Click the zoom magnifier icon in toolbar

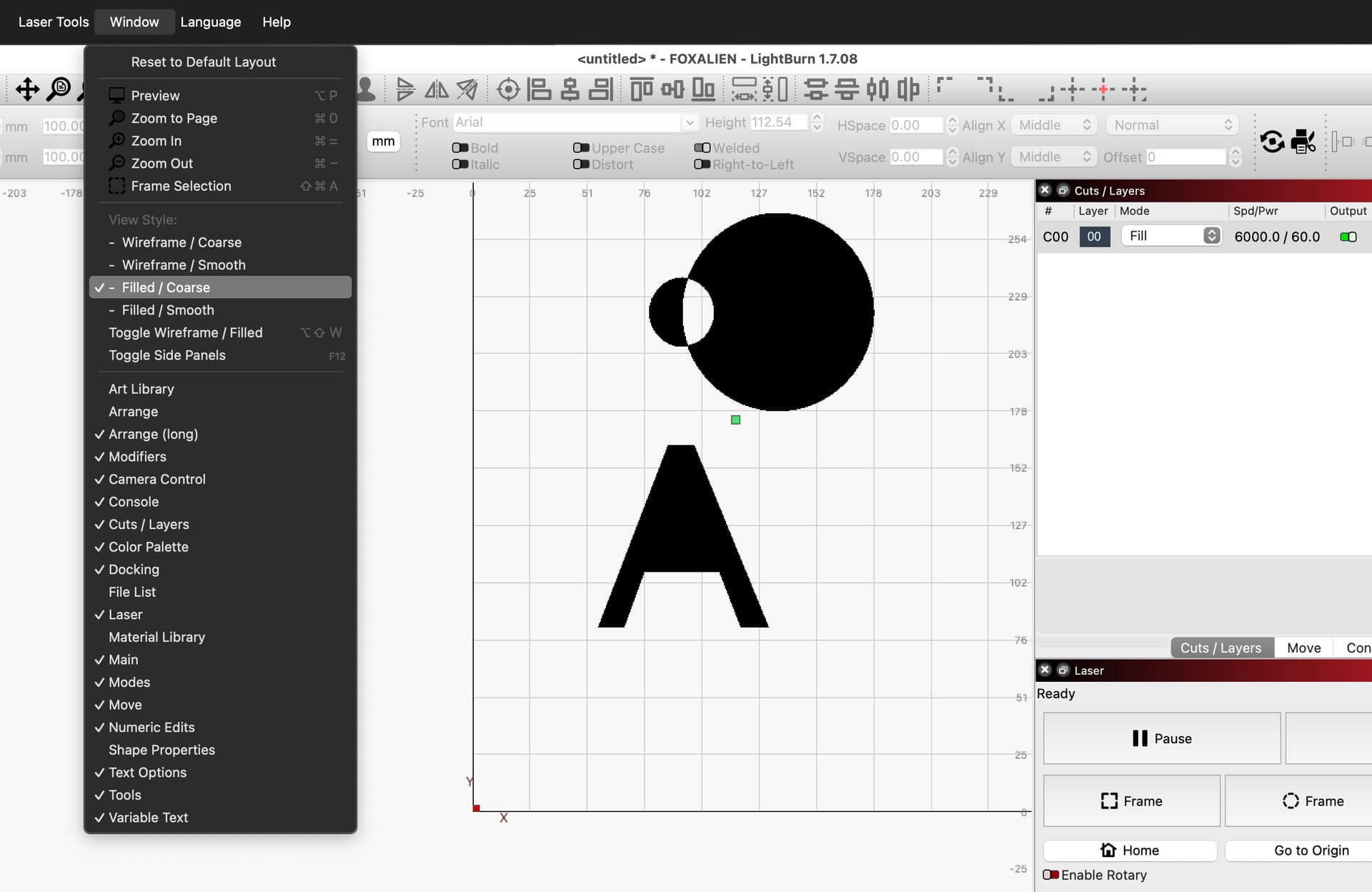point(59,89)
